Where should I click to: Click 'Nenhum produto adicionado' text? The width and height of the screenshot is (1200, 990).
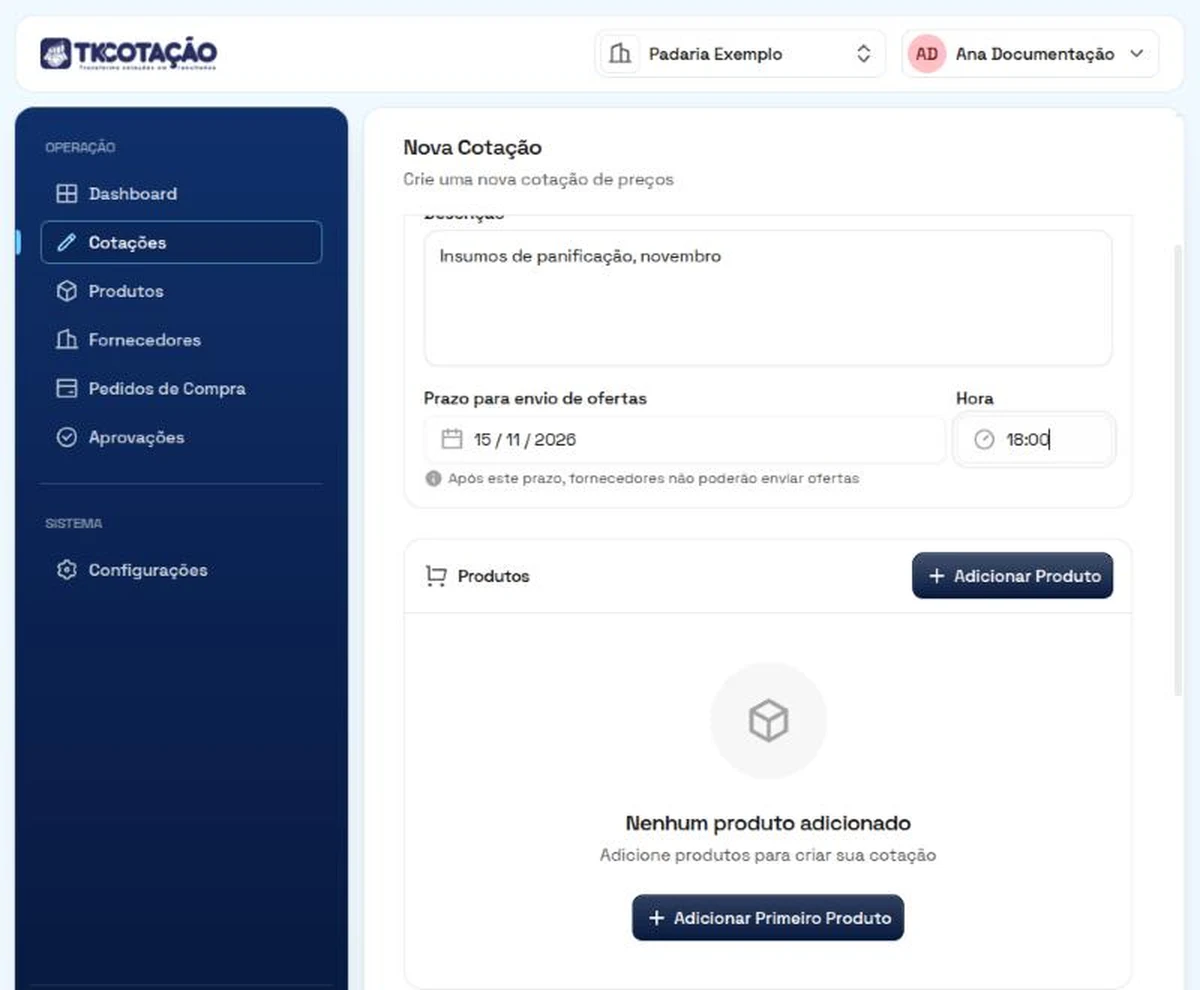[768, 823]
